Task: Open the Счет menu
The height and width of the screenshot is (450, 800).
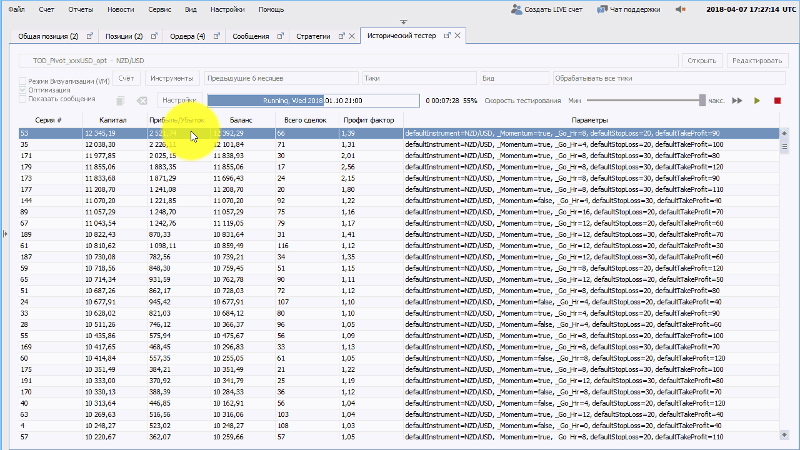Action: [x=46, y=10]
